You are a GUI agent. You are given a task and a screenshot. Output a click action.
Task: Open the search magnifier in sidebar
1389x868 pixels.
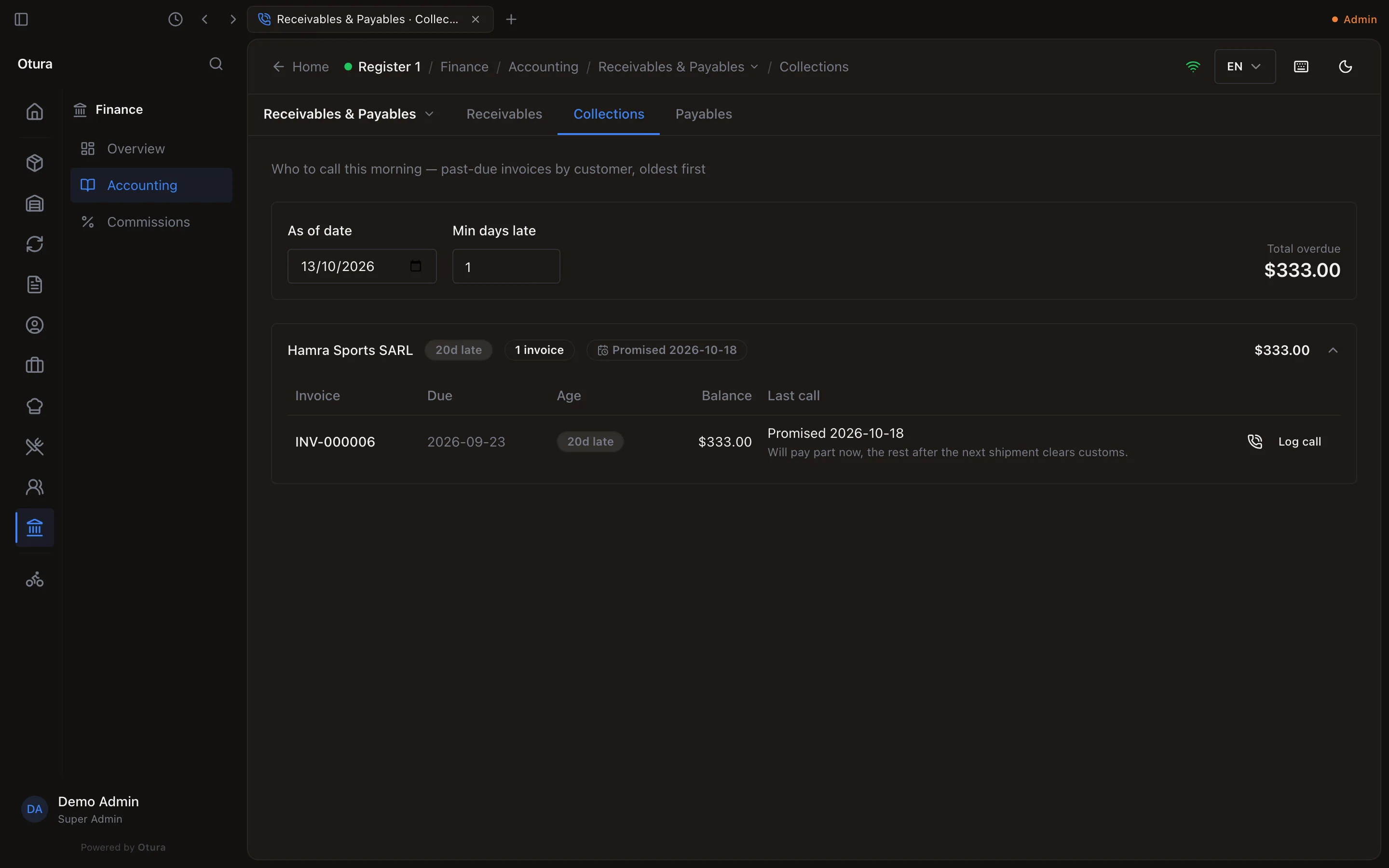216,64
